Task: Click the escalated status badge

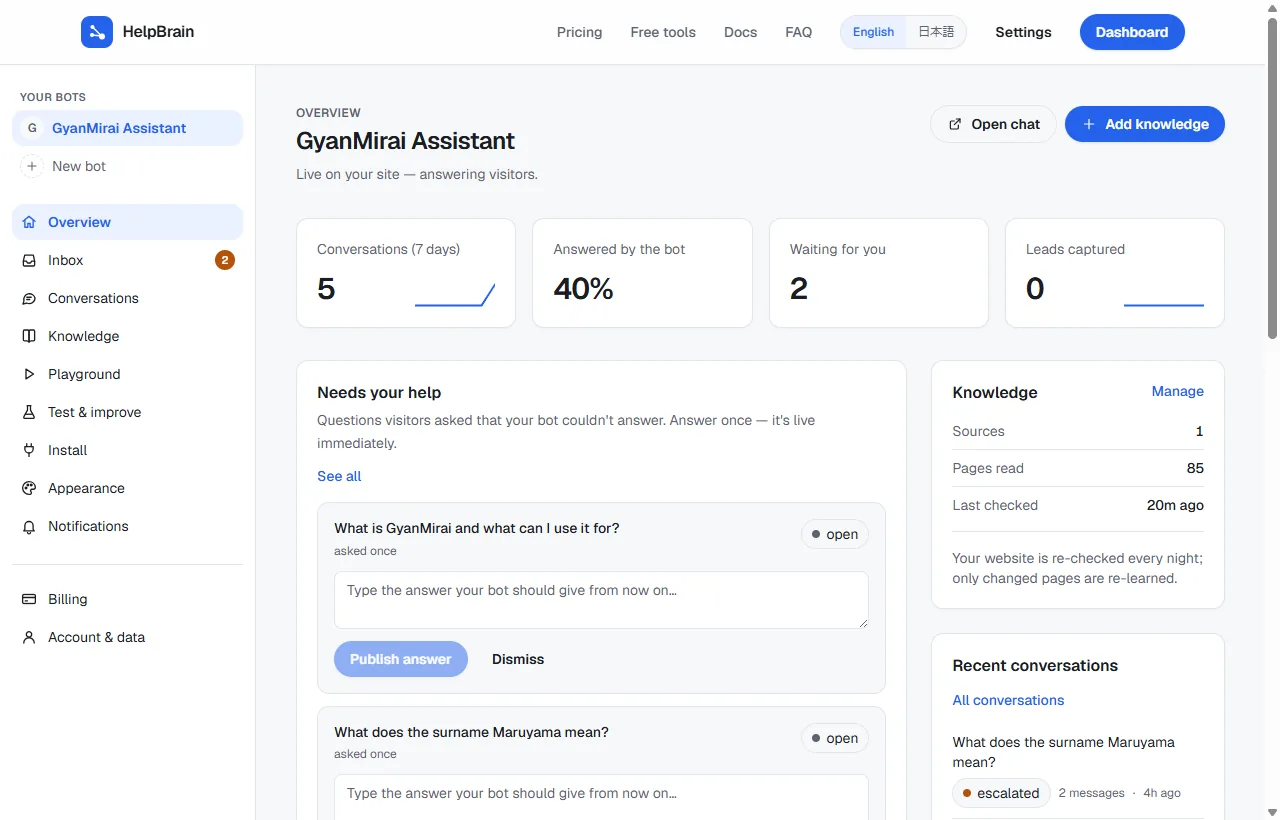Action: pyautogui.click(x=1001, y=793)
